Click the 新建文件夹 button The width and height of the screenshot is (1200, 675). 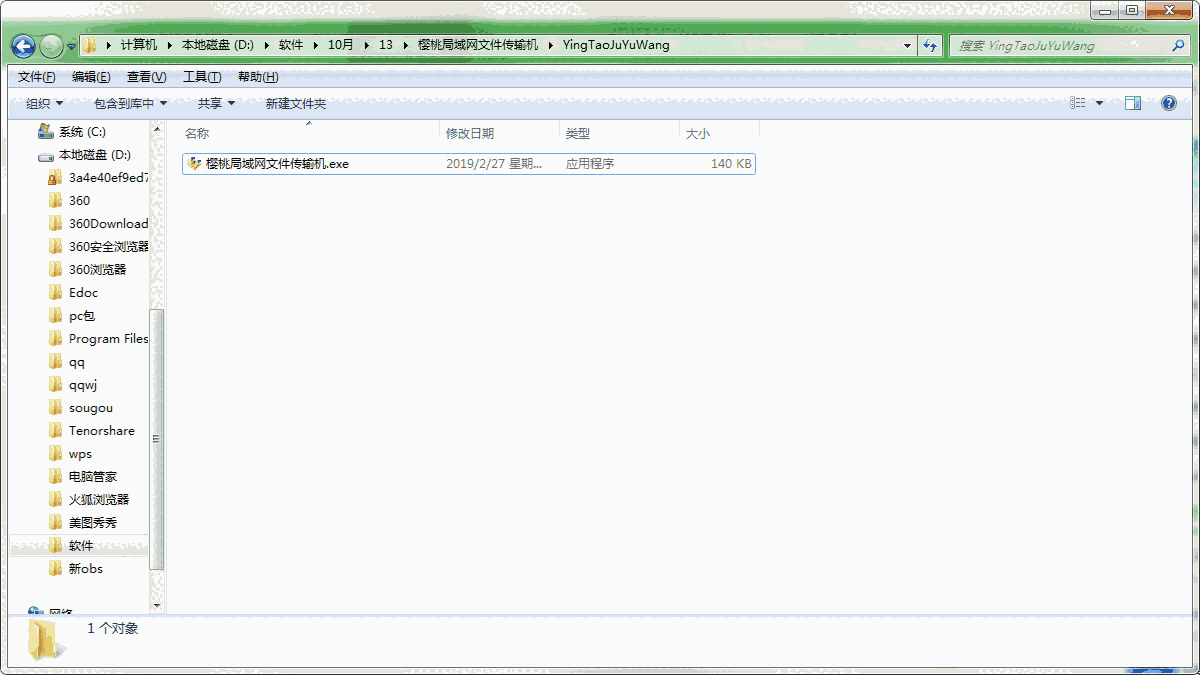[296, 104]
